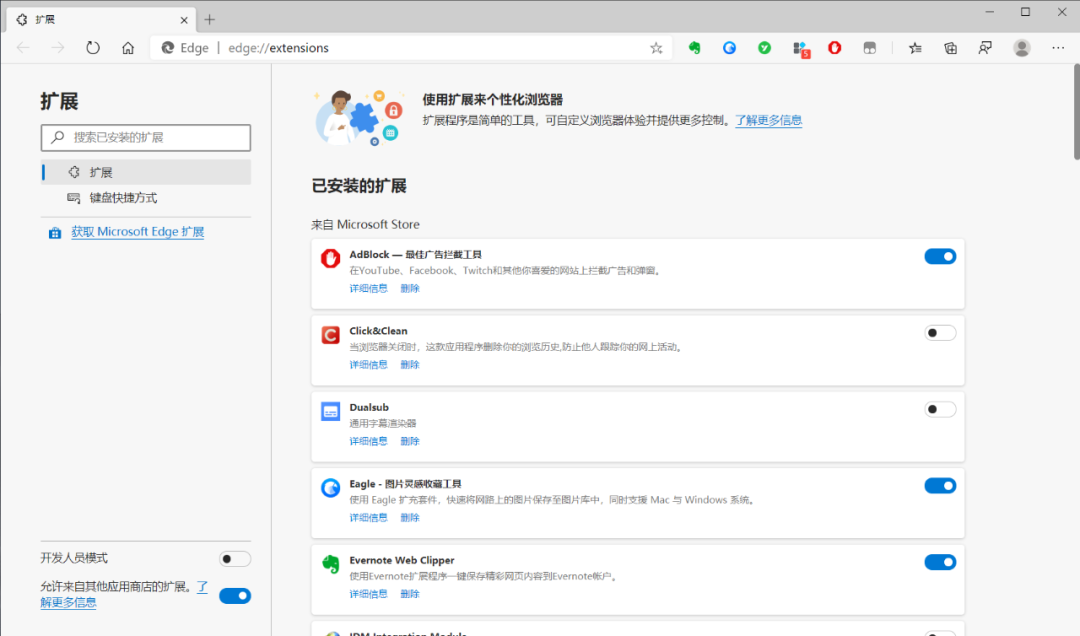Click 详细信息 under Evernote Web Clipper
This screenshot has width=1080, height=636.
[x=368, y=593]
